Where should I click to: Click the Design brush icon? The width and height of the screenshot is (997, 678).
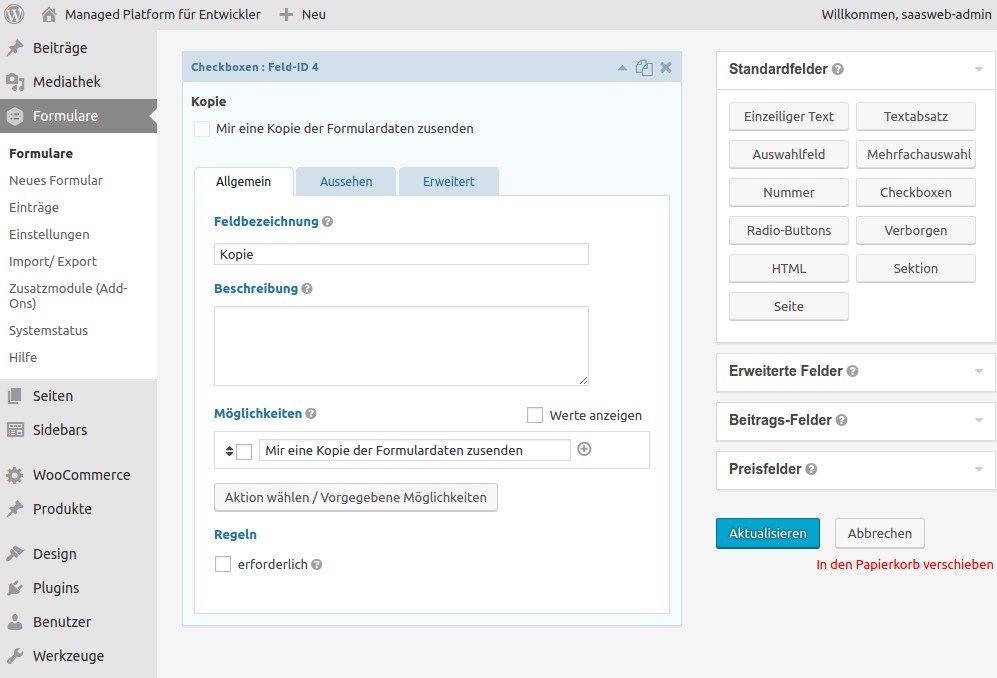pos(15,554)
